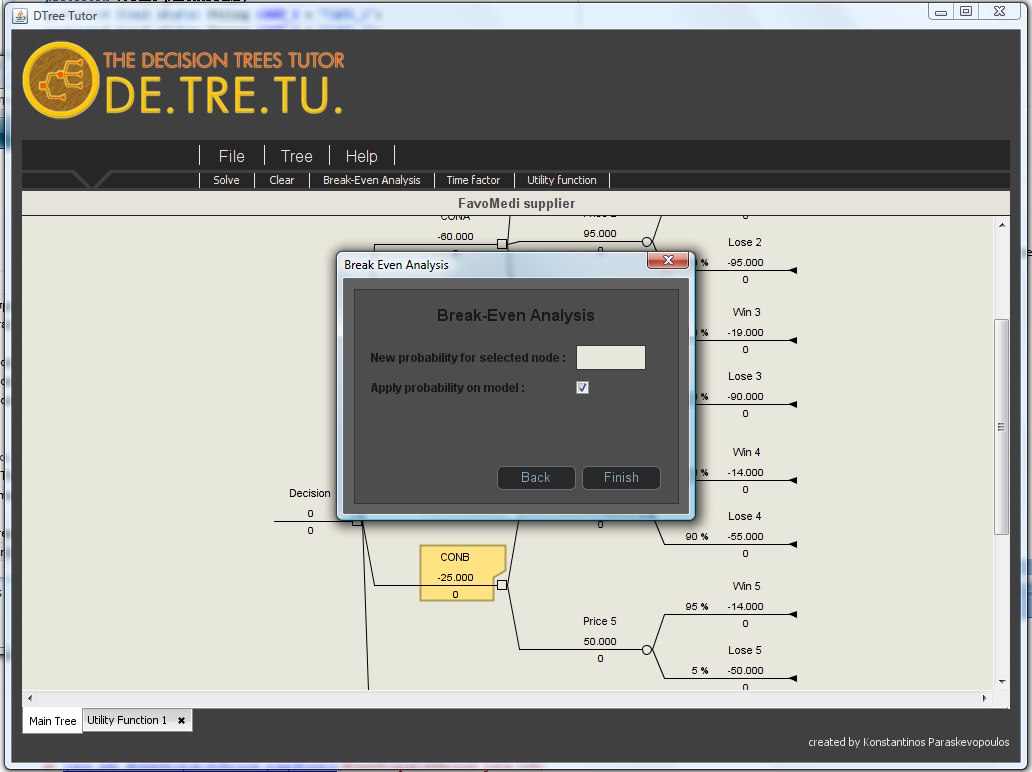
Task: Click Break-Even Analysis toolbar item
Action: (371, 180)
